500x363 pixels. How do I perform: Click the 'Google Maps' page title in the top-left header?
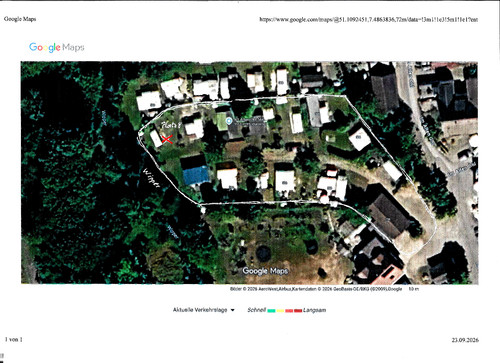(20, 19)
